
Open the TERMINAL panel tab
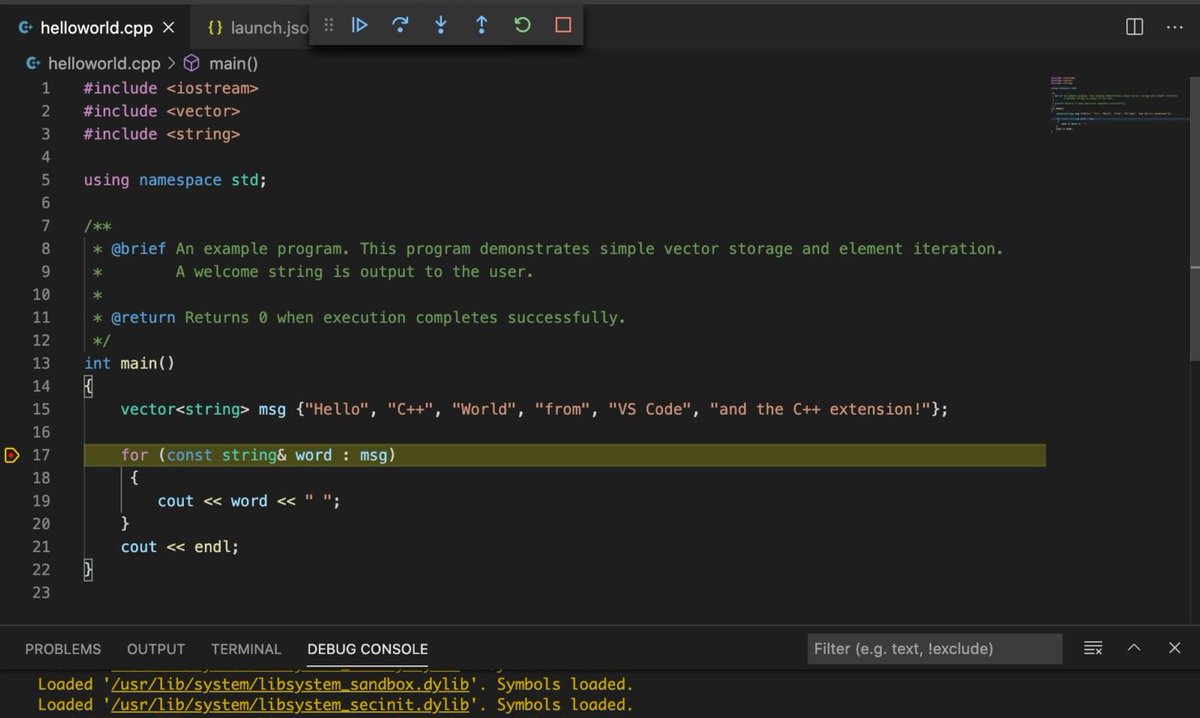point(246,649)
